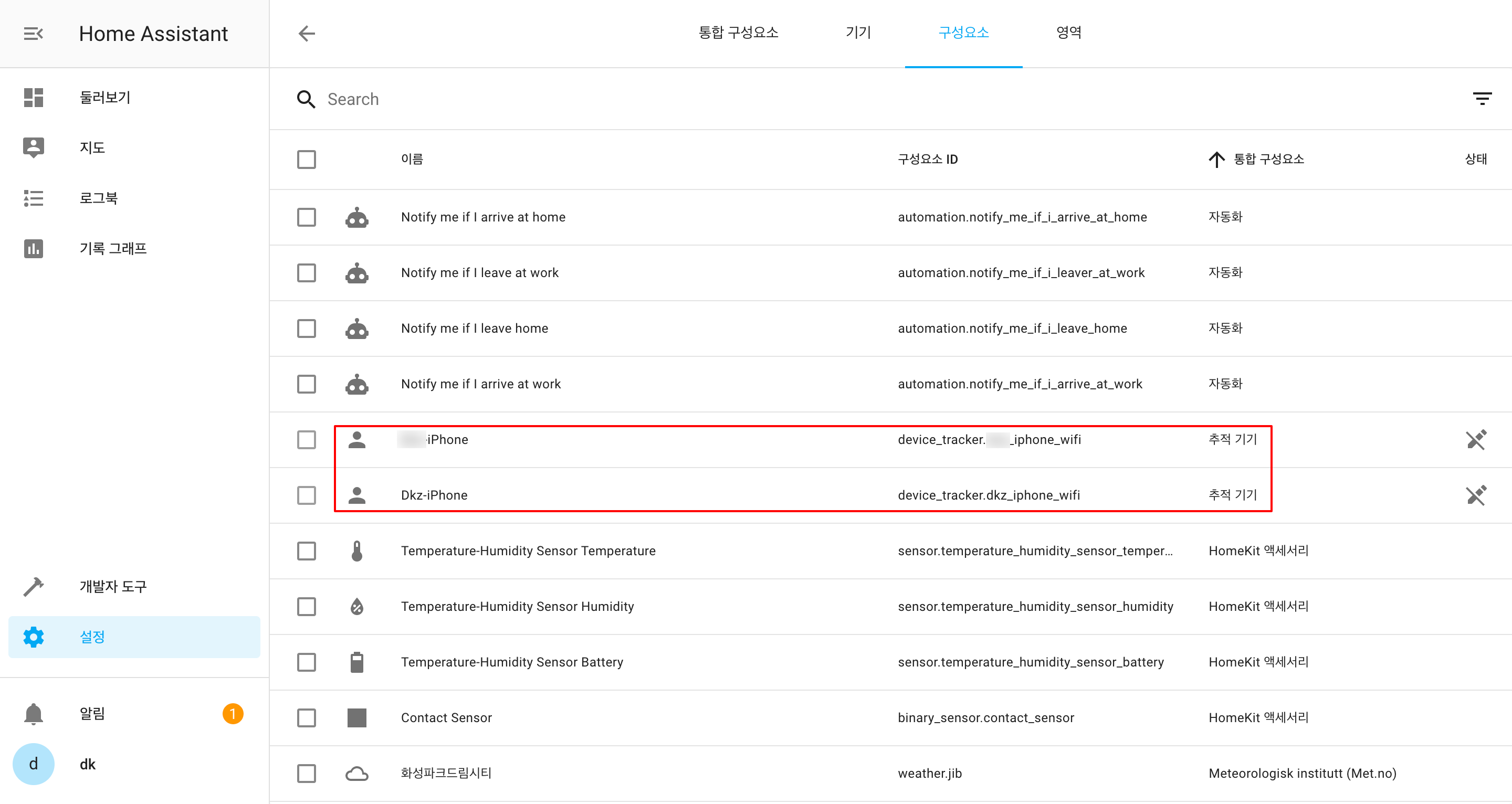Click the back arrow icon
This screenshot has height=804, width=1512.
(307, 34)
